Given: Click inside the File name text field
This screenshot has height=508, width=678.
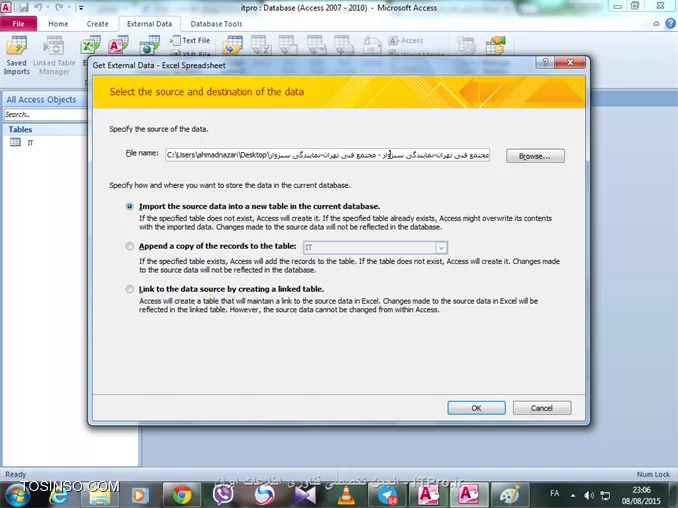Looking at the screenshot, I should [x=330, y=155].
